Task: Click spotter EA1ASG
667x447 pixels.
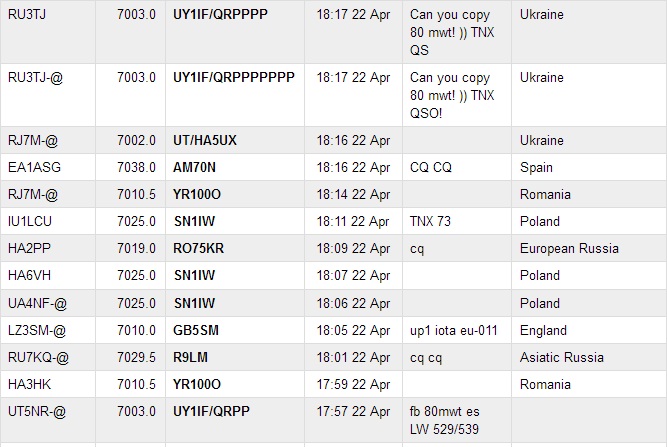Action: pyautogui.click(x=34, y=167)
